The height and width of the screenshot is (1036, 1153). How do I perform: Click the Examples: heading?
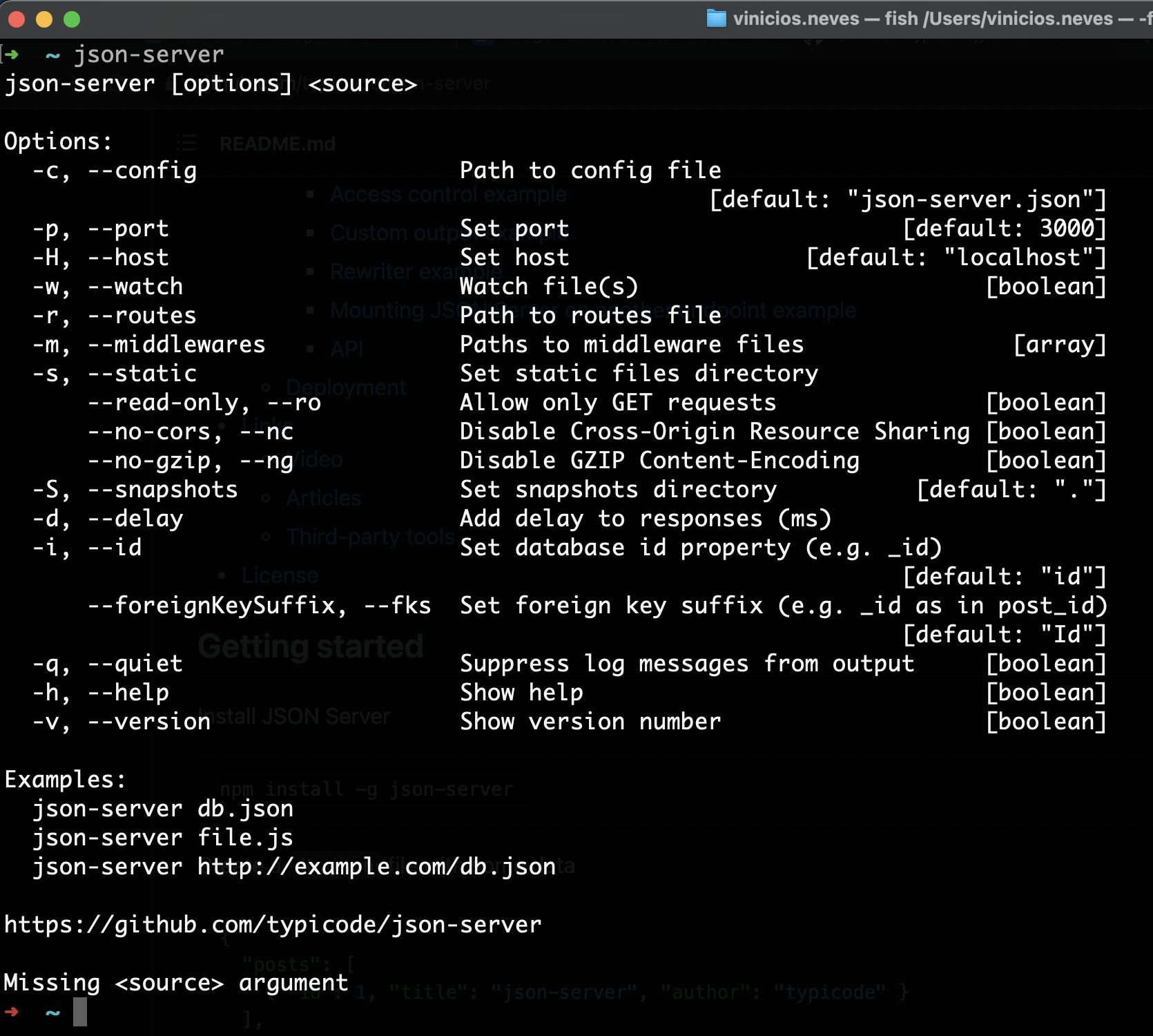pos(65,780)
